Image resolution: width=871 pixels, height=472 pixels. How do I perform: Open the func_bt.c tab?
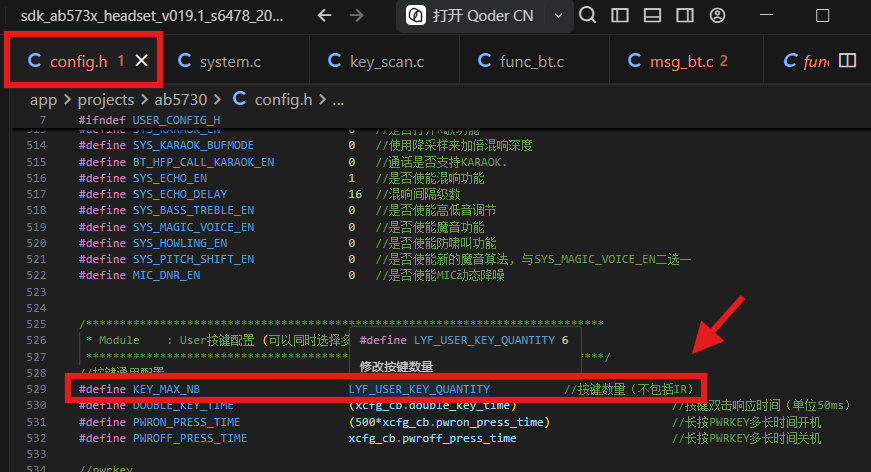(x=521, y=61)
